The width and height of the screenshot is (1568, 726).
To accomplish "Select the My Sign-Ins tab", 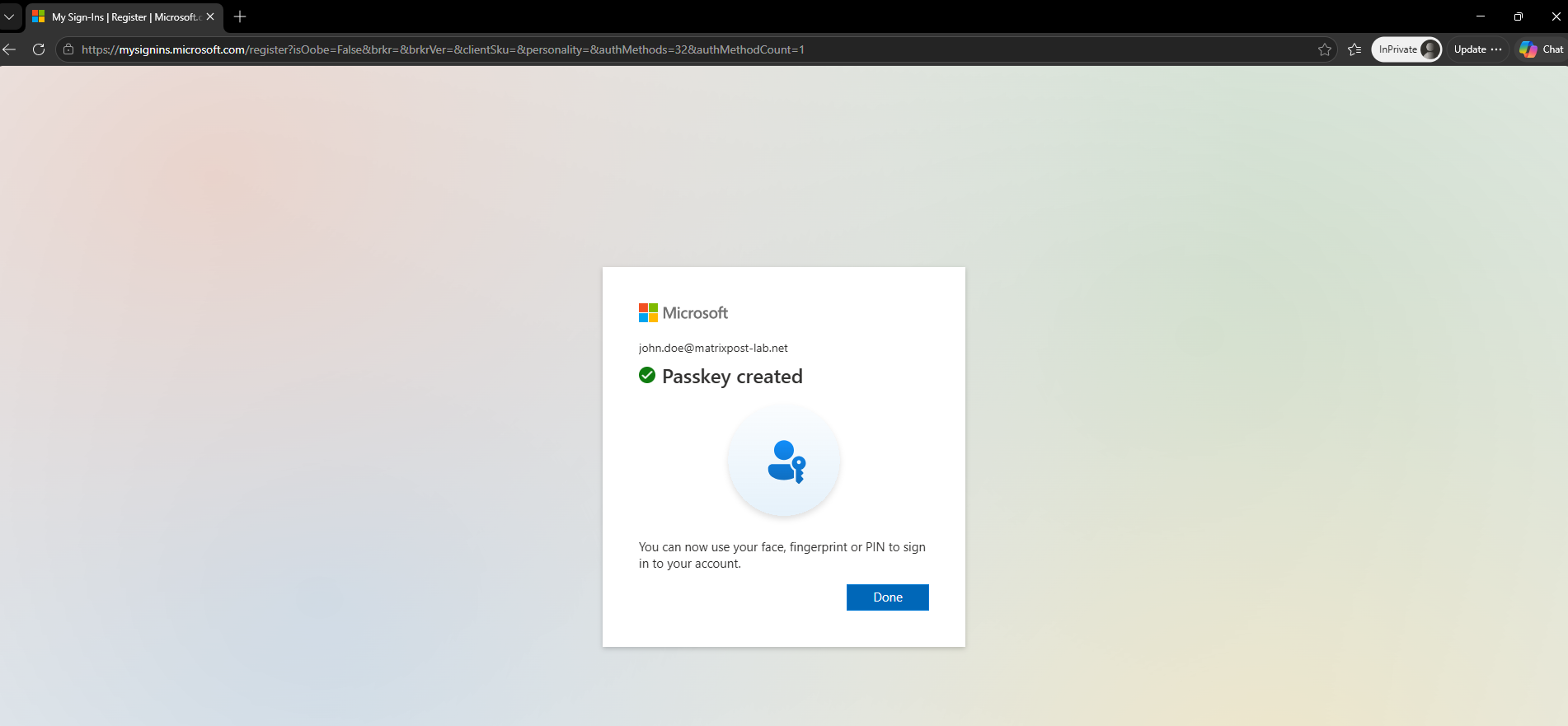I will tap(124, 16).
